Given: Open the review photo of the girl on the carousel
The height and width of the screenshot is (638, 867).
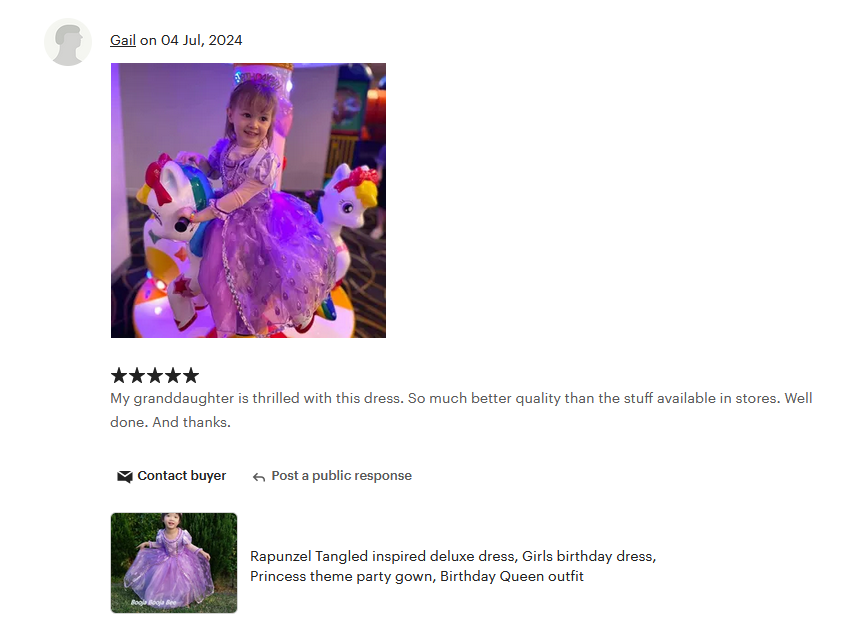Looking at the screenshot, I should click(x=248, y=200).
